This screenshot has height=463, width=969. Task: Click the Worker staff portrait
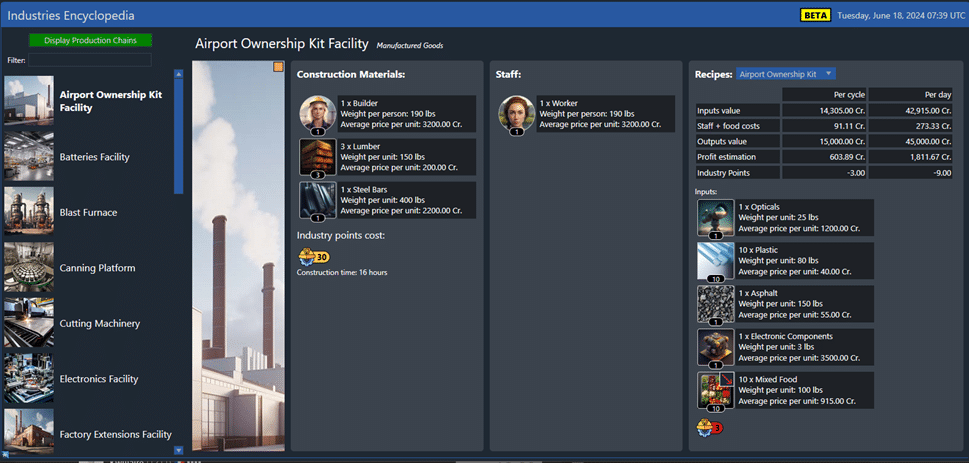click(x=516, y=115)
